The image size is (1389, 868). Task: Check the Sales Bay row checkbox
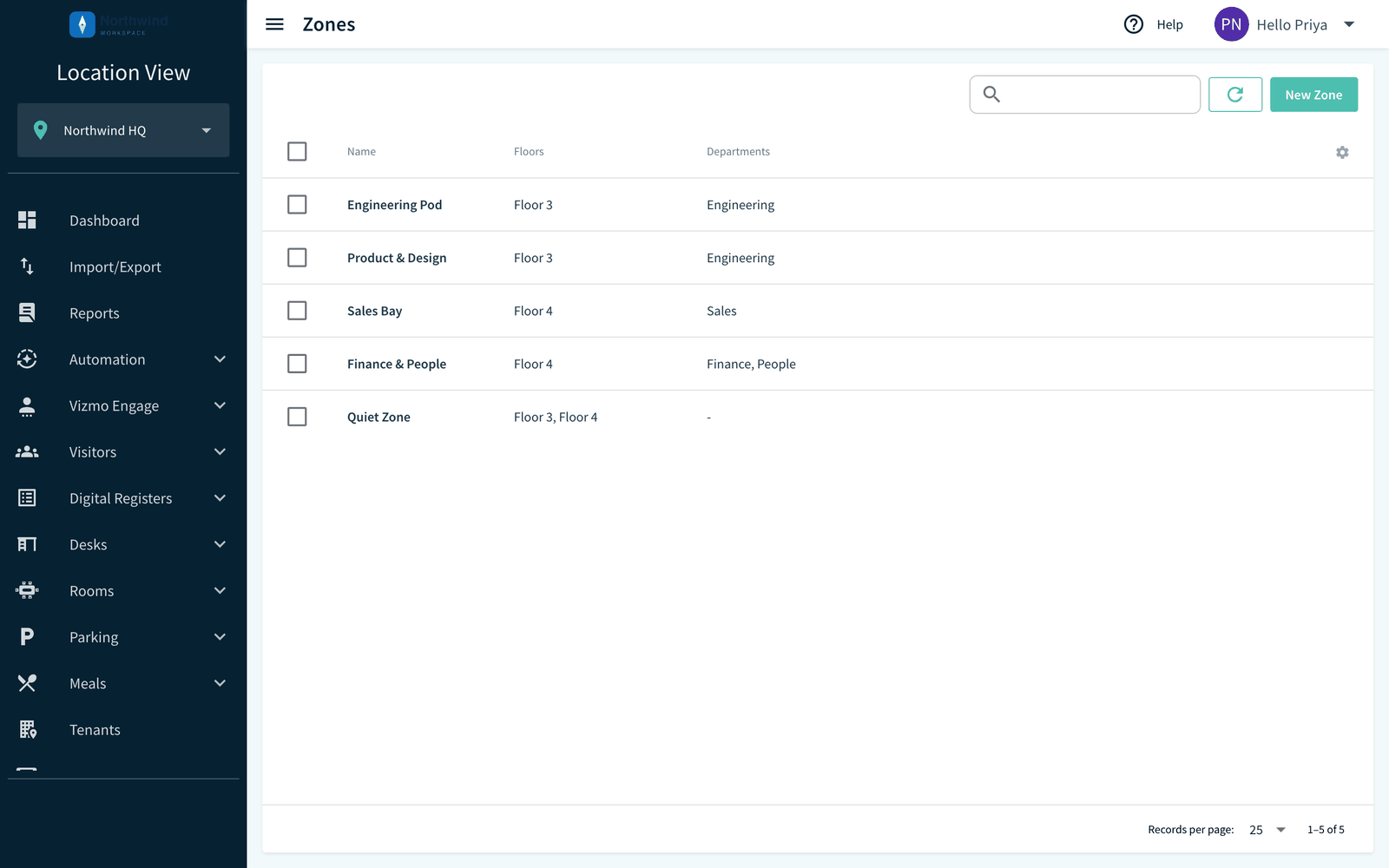297,310
